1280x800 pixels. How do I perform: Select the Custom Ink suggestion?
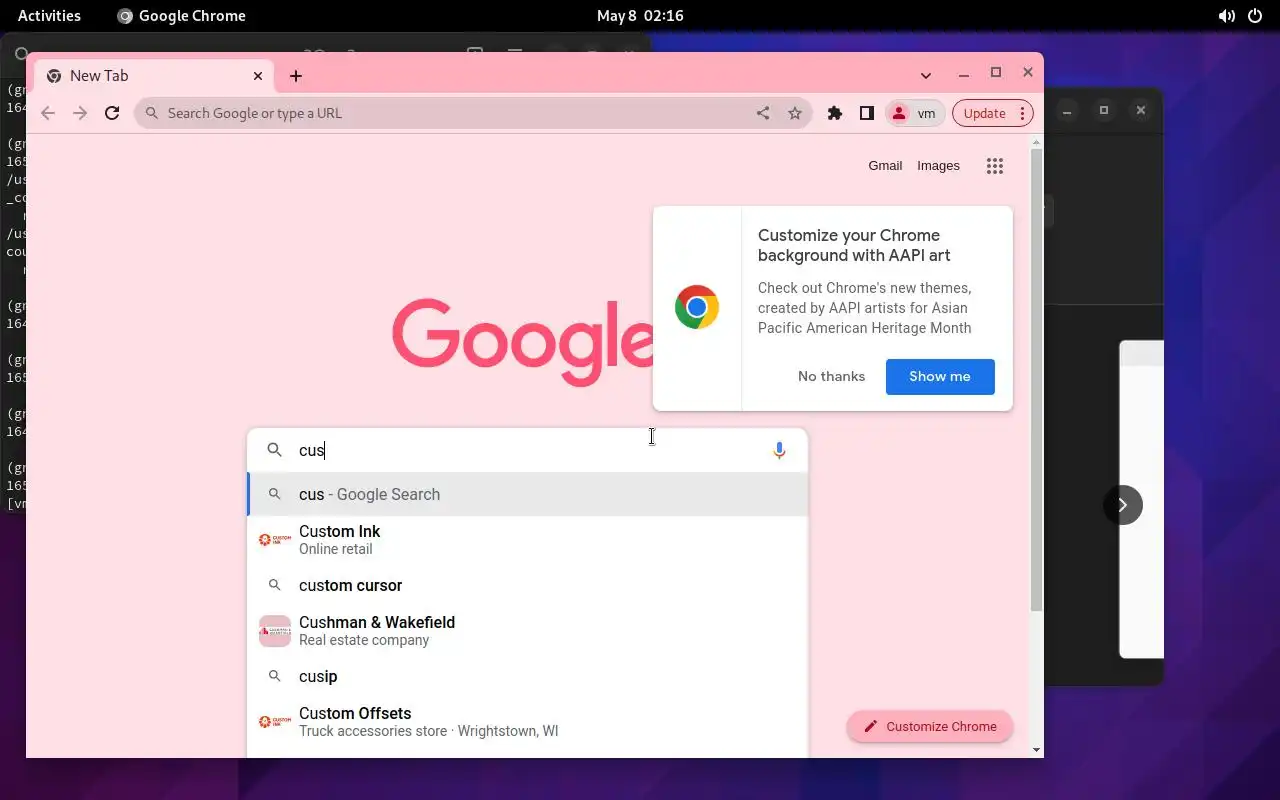(x=527, y=540)
